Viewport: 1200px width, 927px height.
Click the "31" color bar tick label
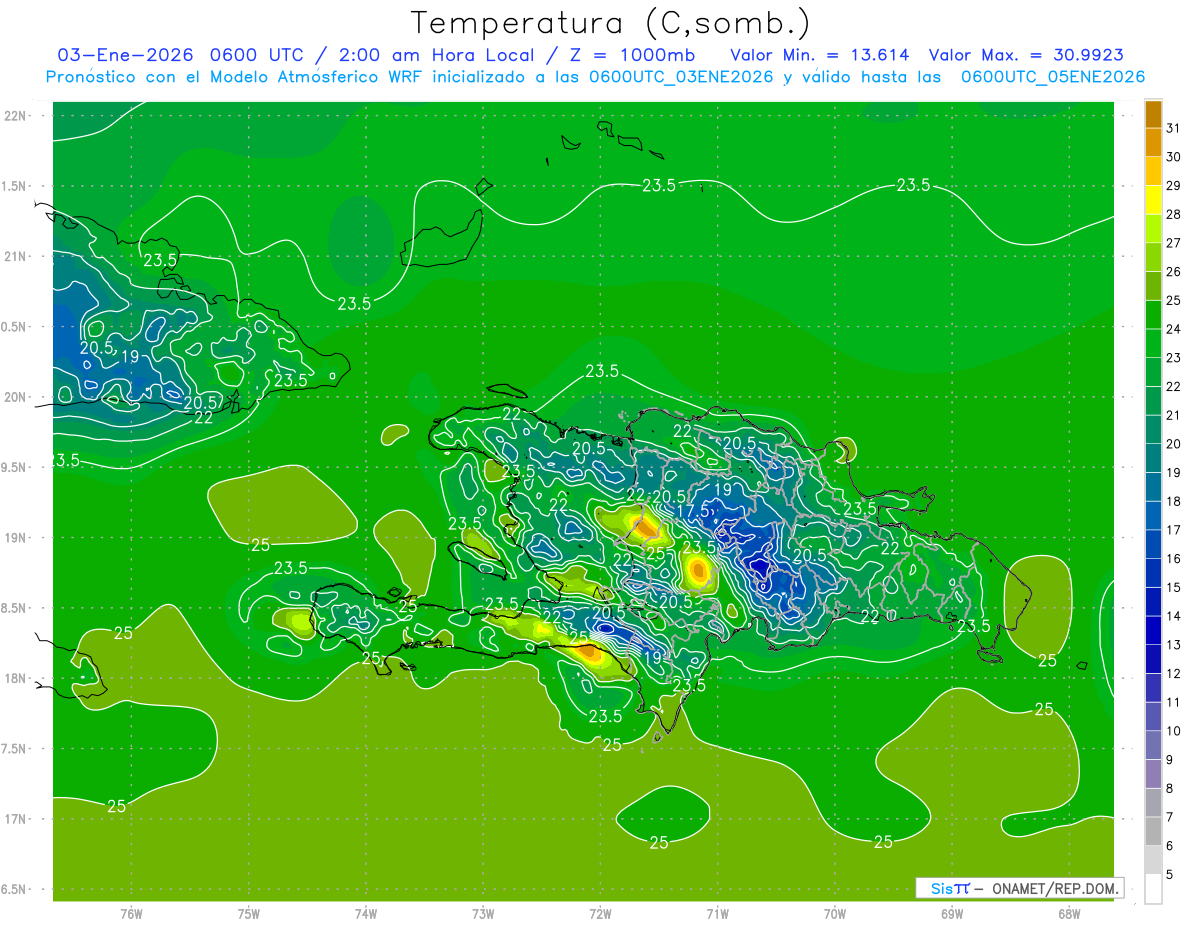(1173, 128)
